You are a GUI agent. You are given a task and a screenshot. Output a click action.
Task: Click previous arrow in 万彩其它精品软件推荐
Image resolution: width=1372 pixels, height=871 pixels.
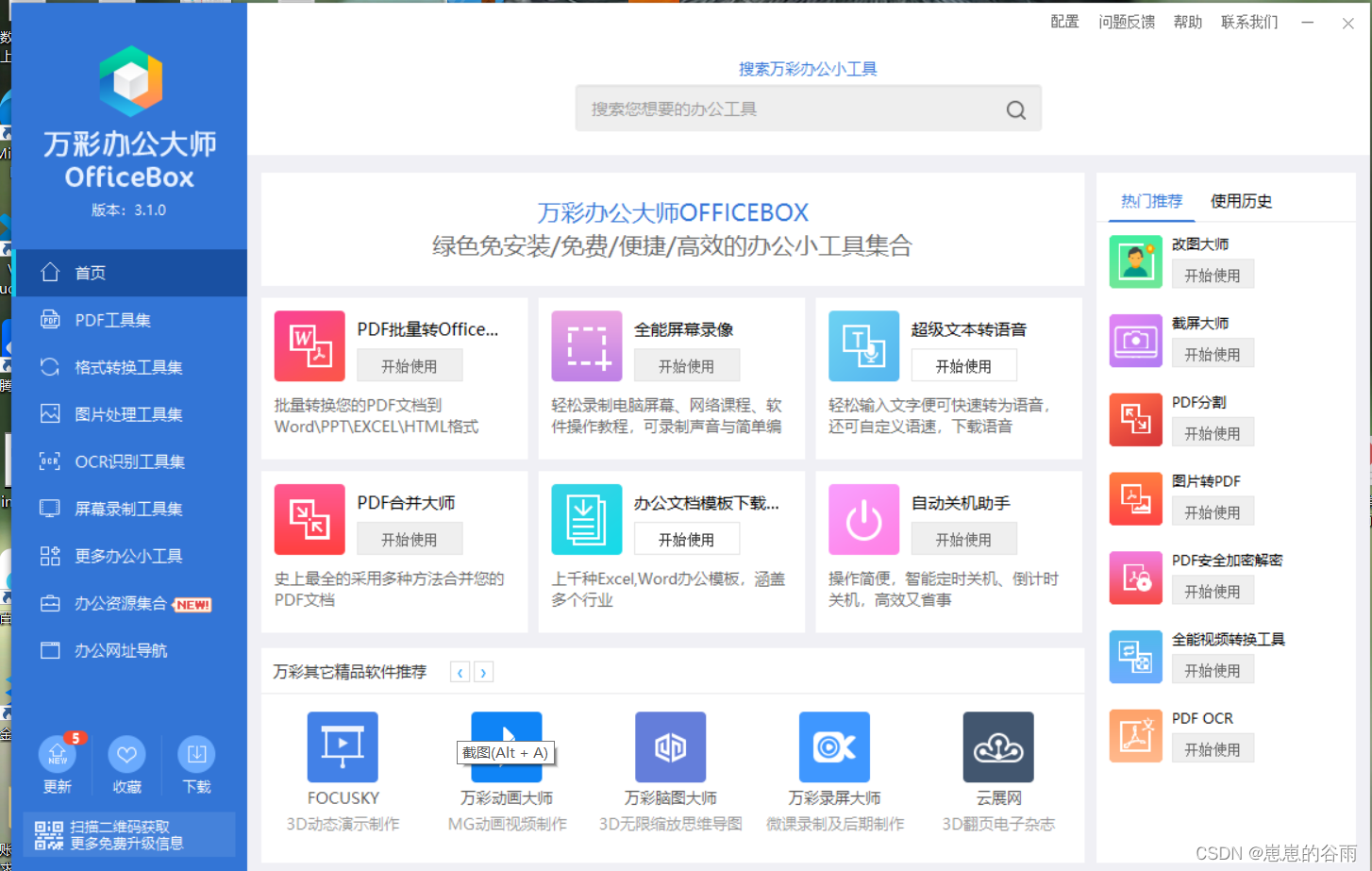coord(460,672)
